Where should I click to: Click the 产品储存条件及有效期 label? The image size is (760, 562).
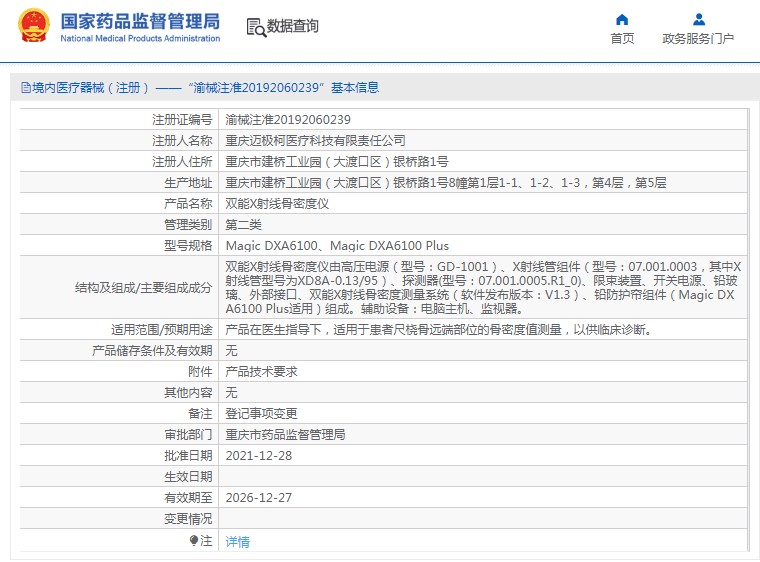[152, 351]
